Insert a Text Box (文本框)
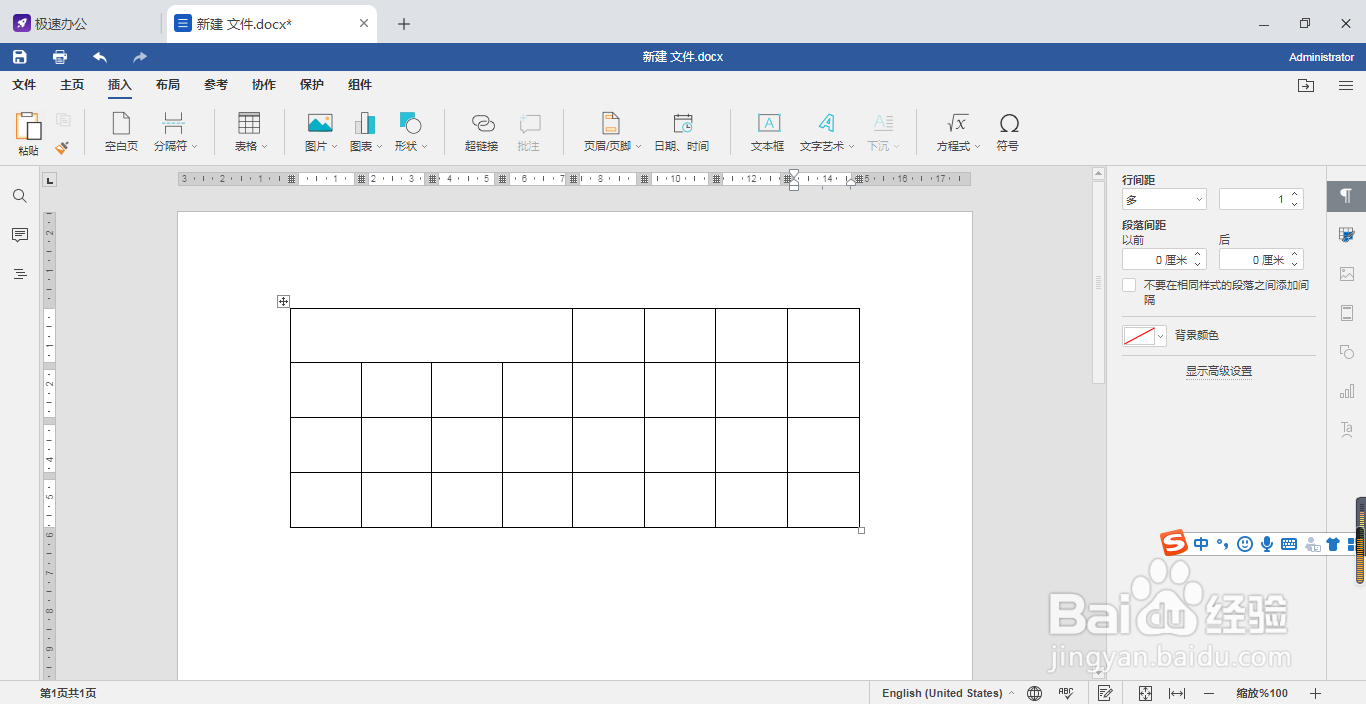1366x704 pixels. [768, 132]
